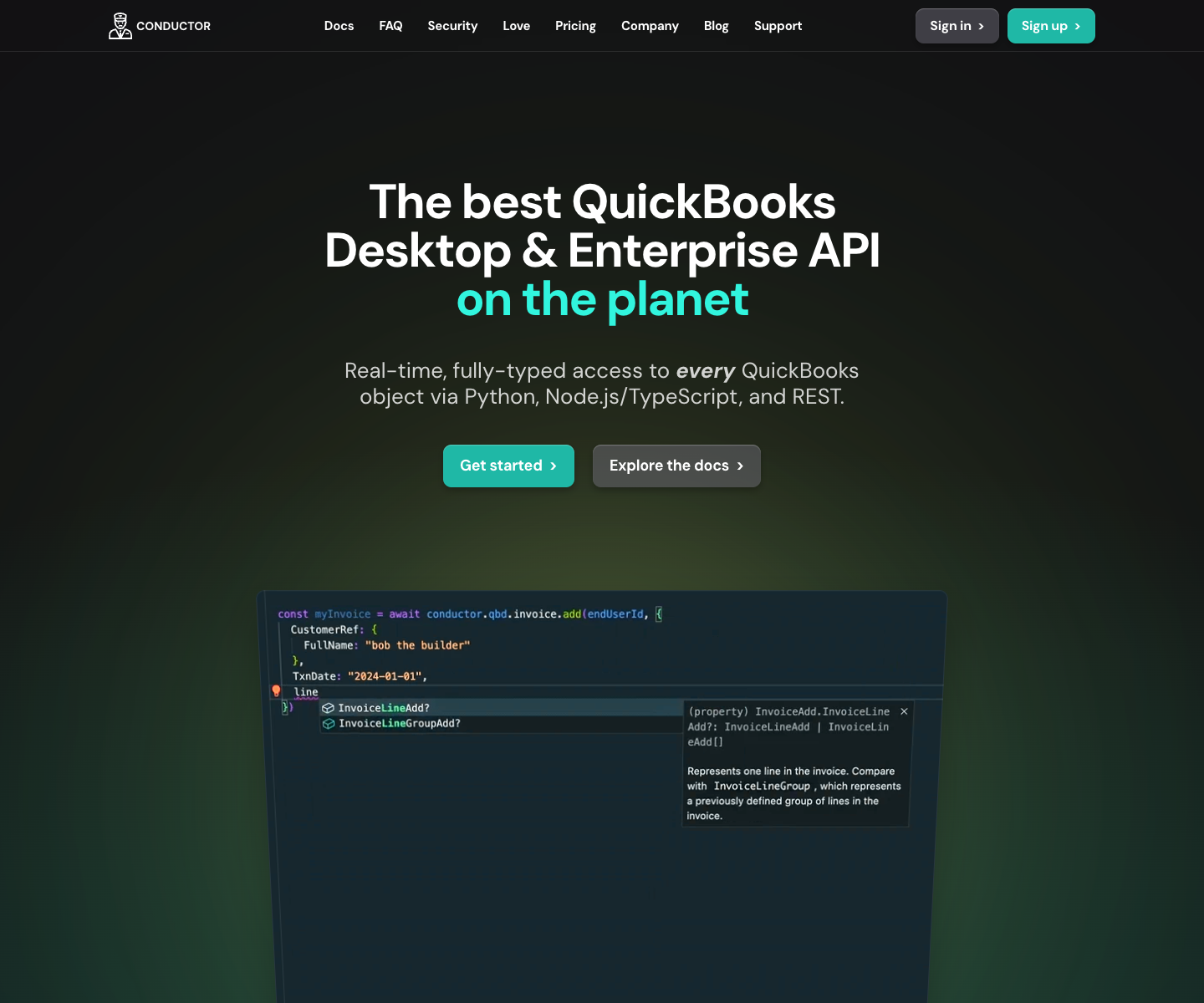Click the chevron in Sign in button
The width and height of the screenshot is (1204, 1003).
(981, 26)
